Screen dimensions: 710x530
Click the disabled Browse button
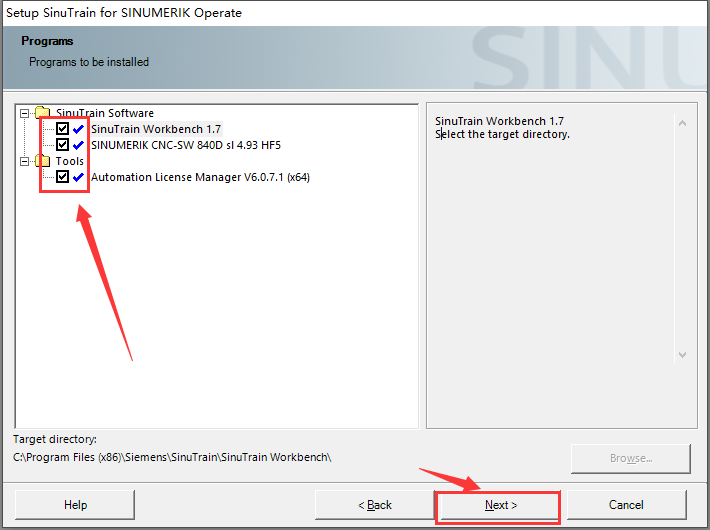click(631, 458)
